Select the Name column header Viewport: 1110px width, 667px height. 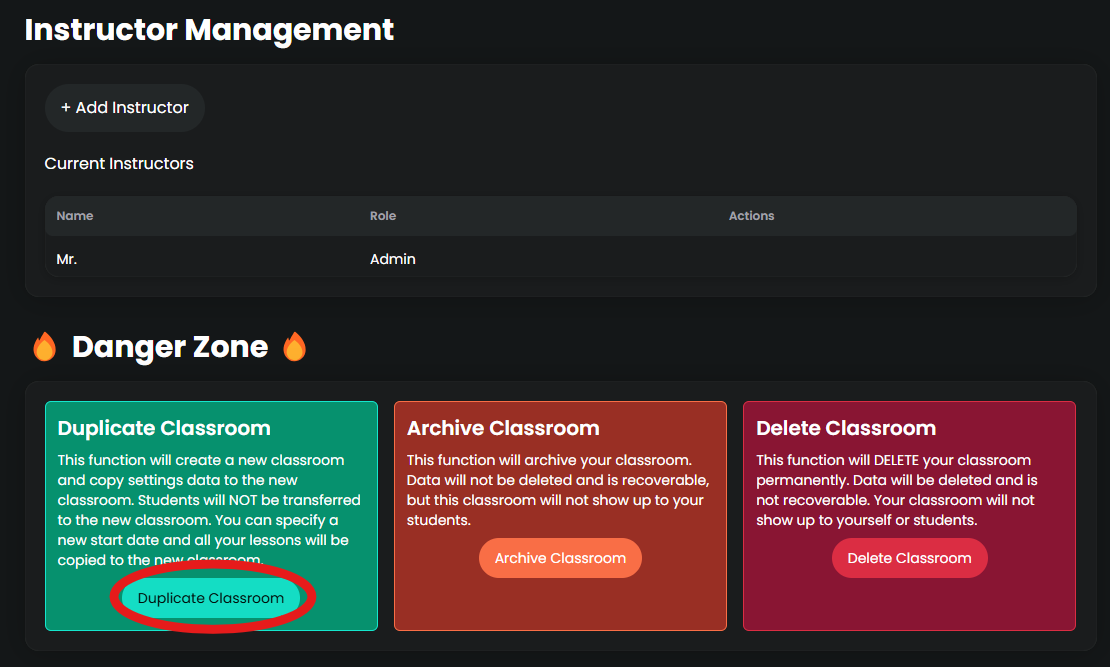[75, 216]
